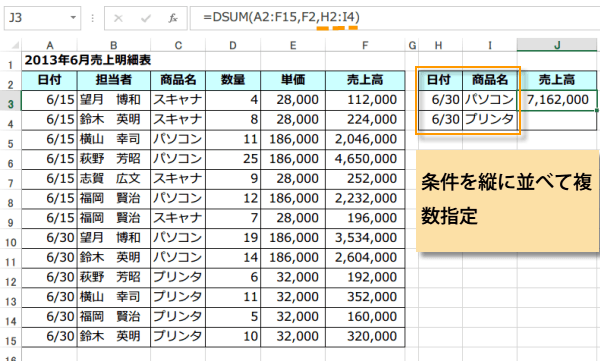Click the 日付 header in cell A2
The image size is (600, 361).
pos(50,80)
